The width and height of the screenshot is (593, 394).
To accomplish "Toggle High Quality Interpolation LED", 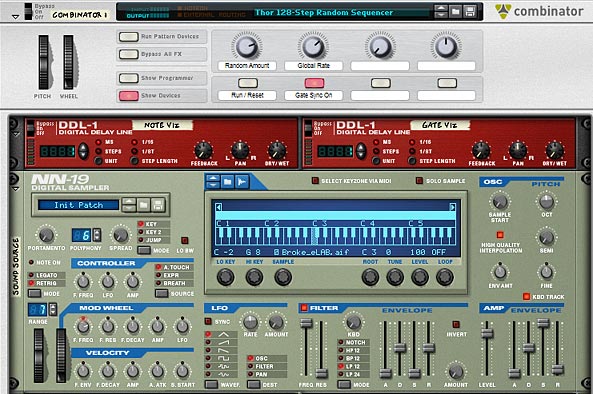I will tap(500, 235).
